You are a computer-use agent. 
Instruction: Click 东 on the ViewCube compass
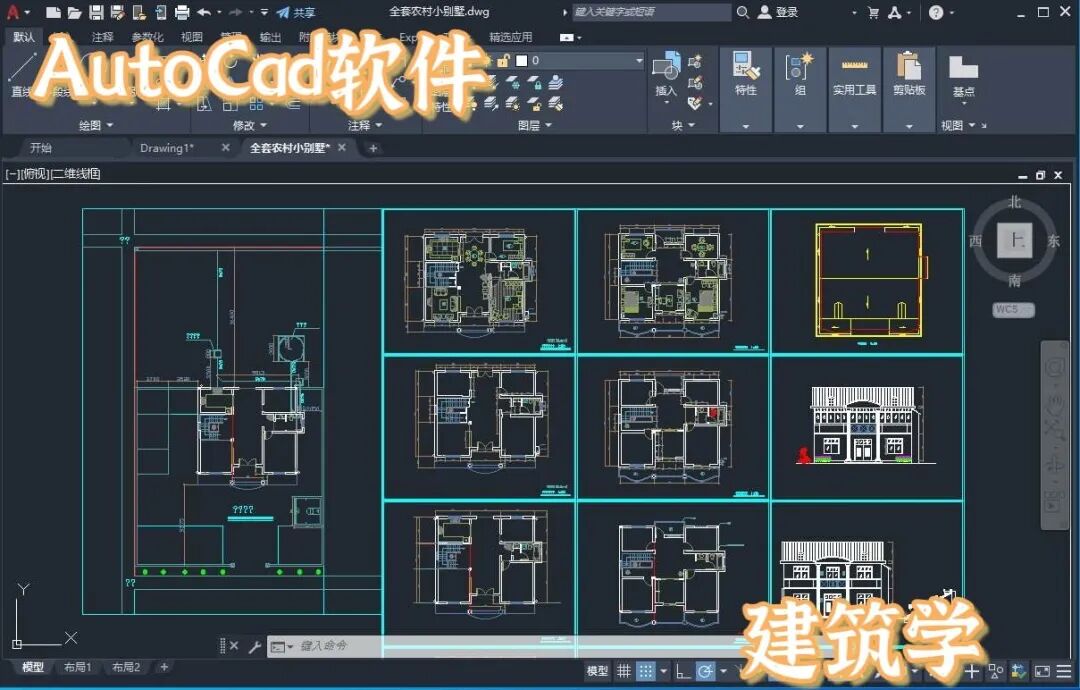tap(1054, 241)
